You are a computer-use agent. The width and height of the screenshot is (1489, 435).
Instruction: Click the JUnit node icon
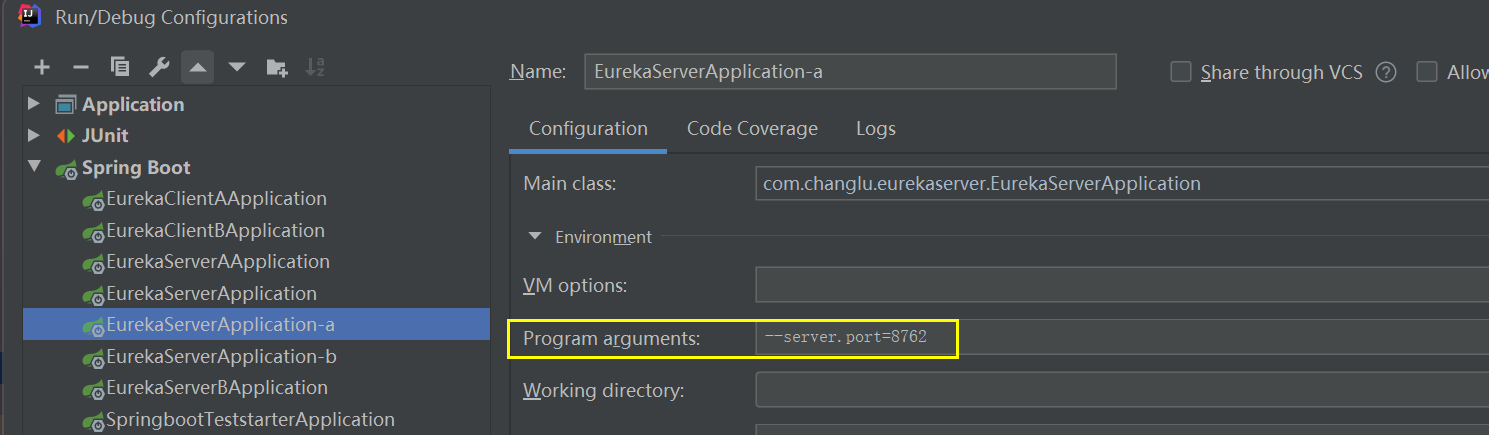click(66, 135)
